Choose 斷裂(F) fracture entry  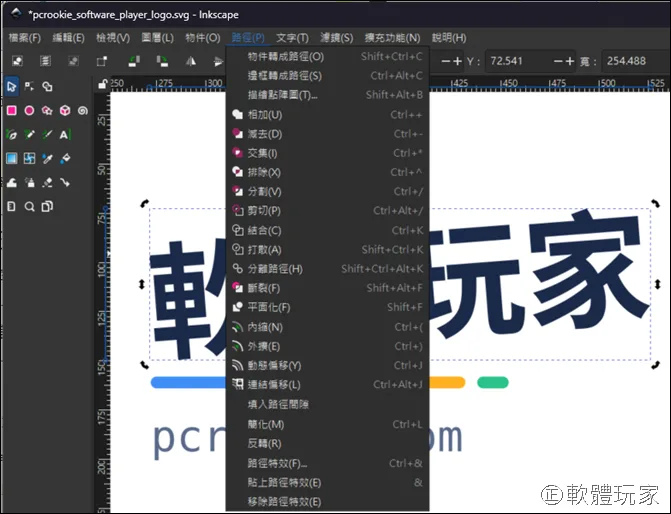(x=327, y=288)
